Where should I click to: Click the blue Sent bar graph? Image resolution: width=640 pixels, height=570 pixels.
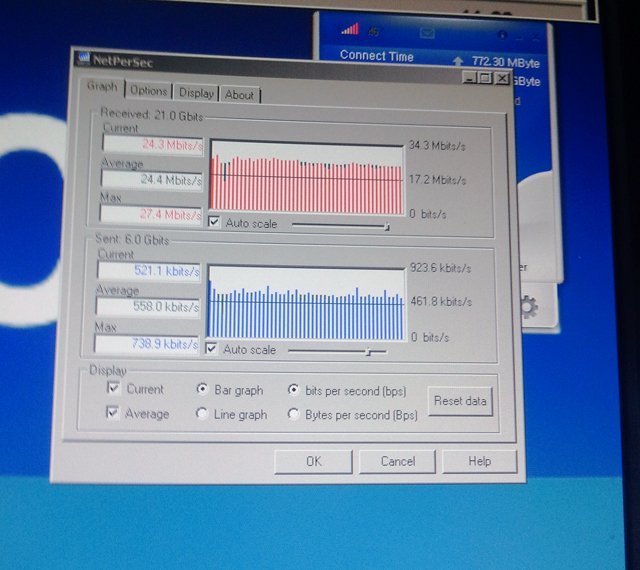tap(306, 303)
